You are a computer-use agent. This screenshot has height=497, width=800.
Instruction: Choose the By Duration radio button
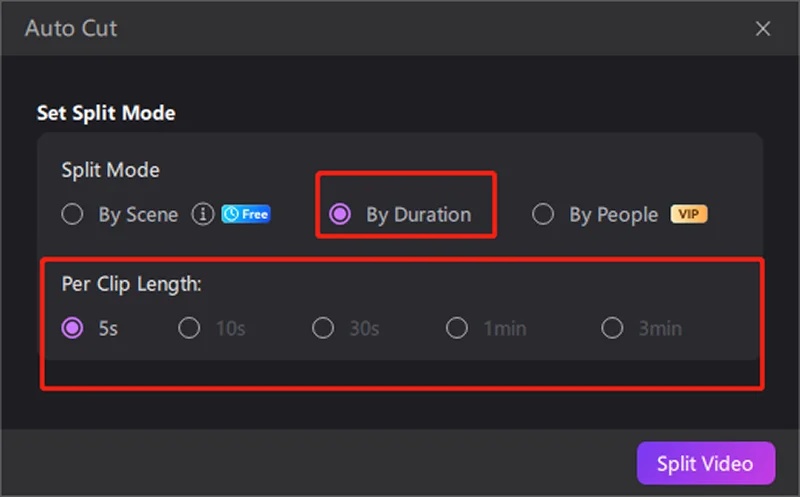pyautogui.click(x=340, y=214)
